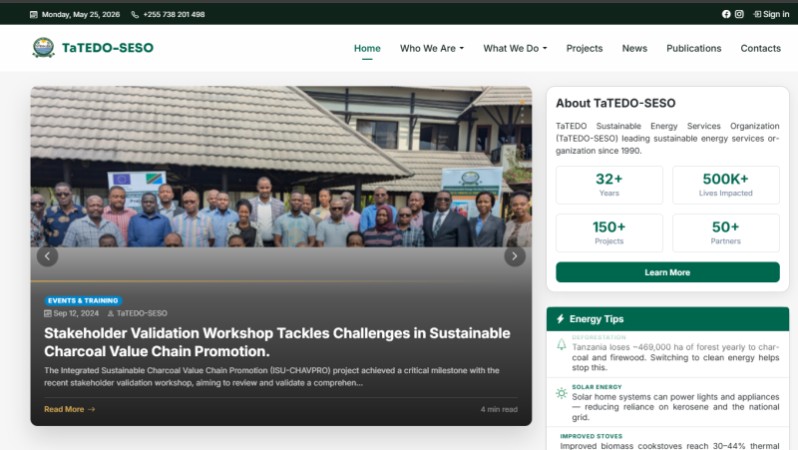798x450 pixels.
Task: Select the Home menu item
Action: (367, 48)
